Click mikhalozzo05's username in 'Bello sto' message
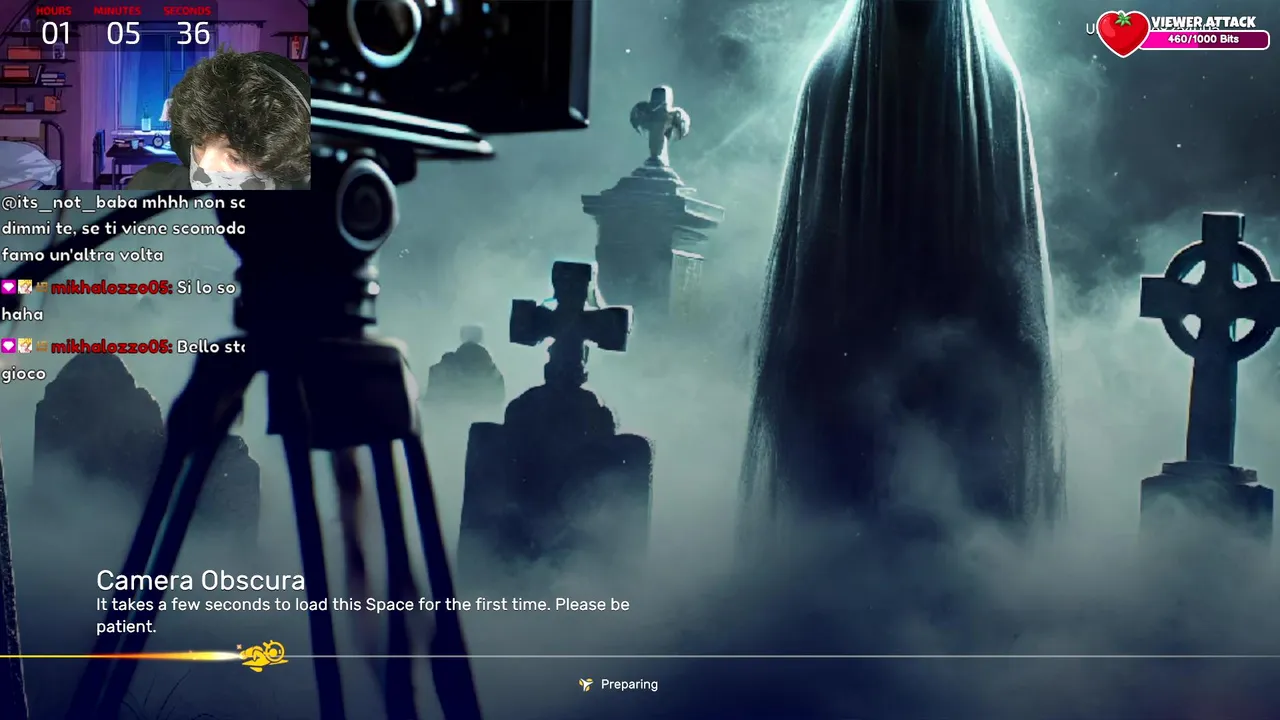This screenshot has height=720, width=1280. point(111,347)
